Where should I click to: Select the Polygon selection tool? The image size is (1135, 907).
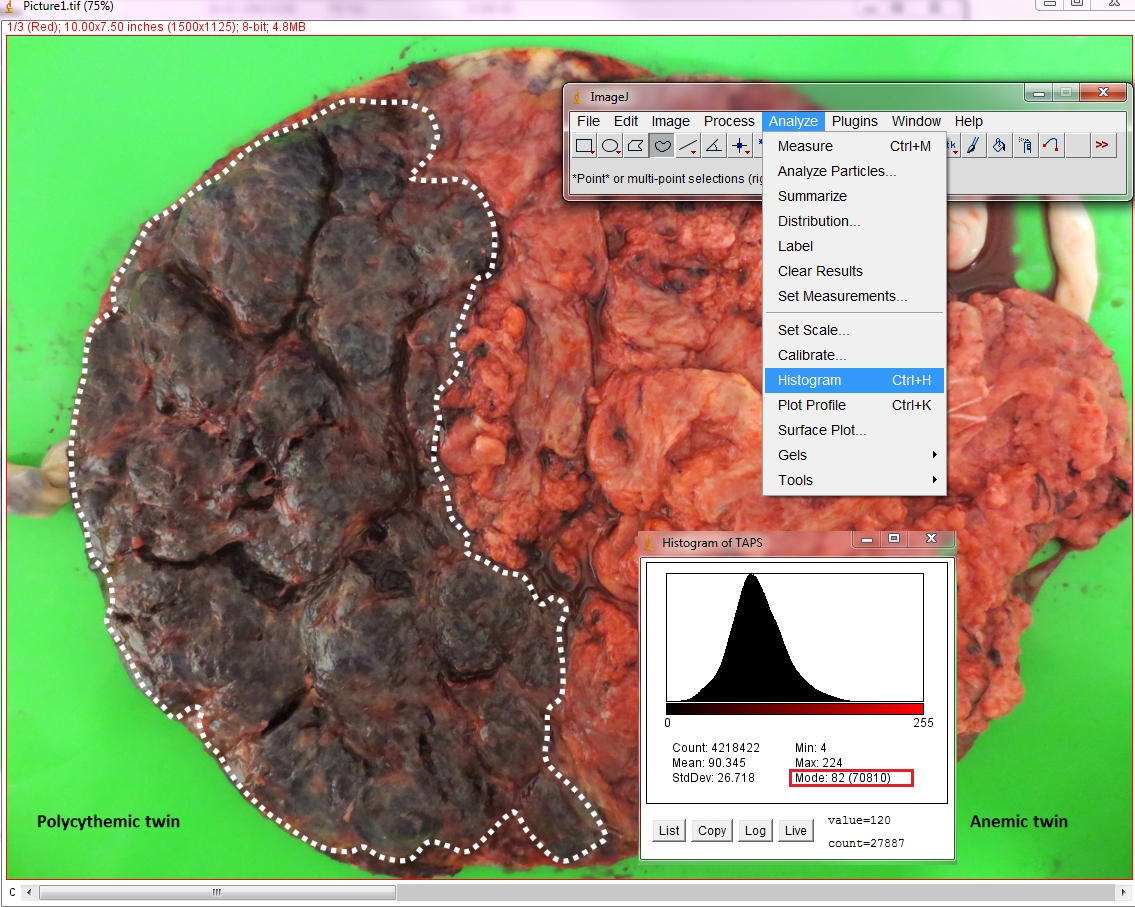(x=636, y=146)
